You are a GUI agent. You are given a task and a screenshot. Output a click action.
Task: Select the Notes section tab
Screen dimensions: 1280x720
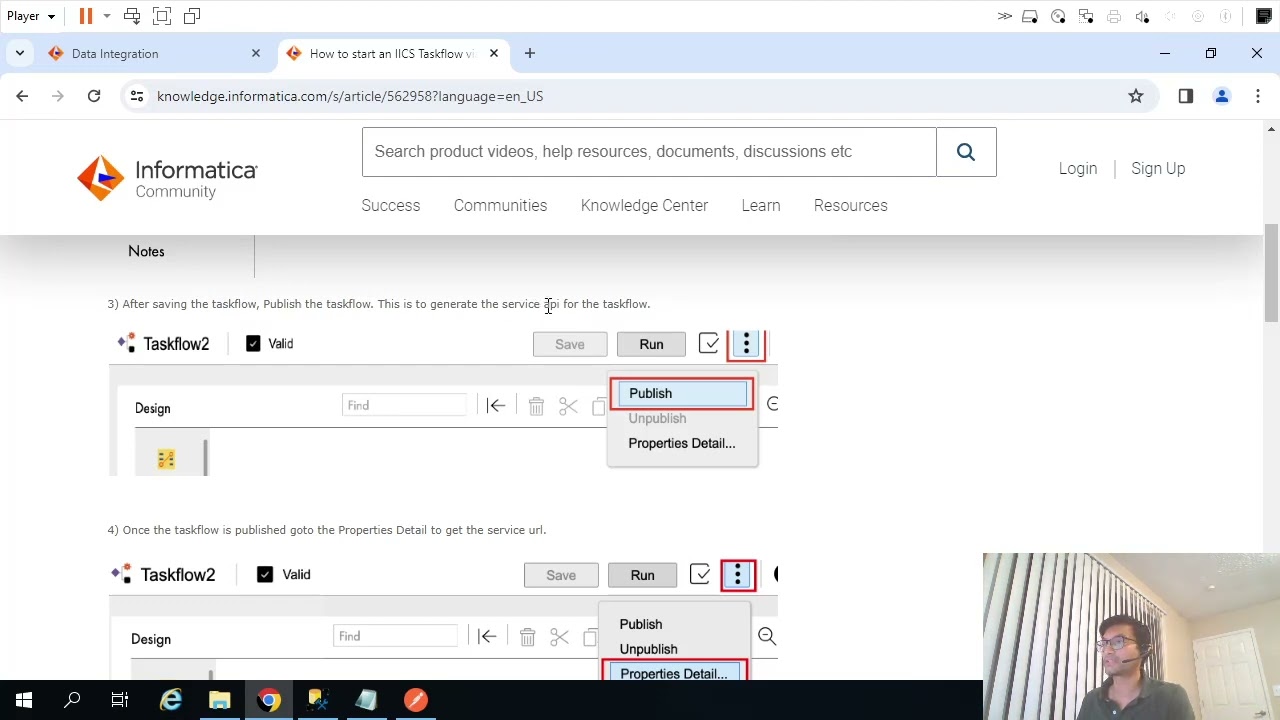[x=146, y=251]
